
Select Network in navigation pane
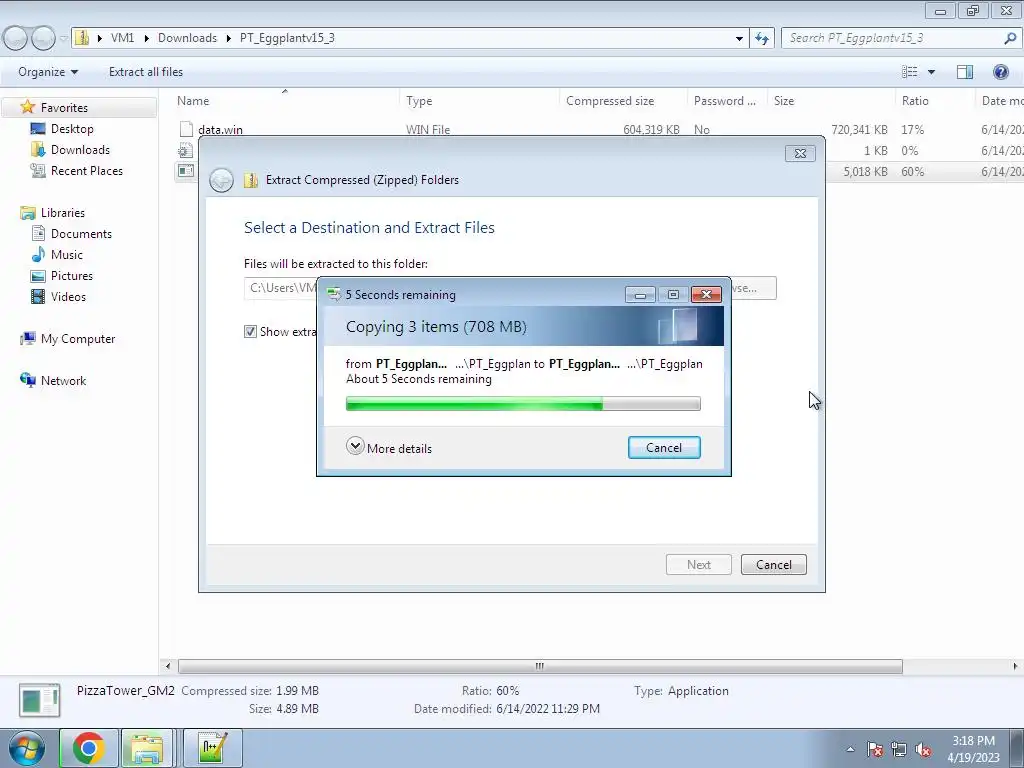click(63, 381)
